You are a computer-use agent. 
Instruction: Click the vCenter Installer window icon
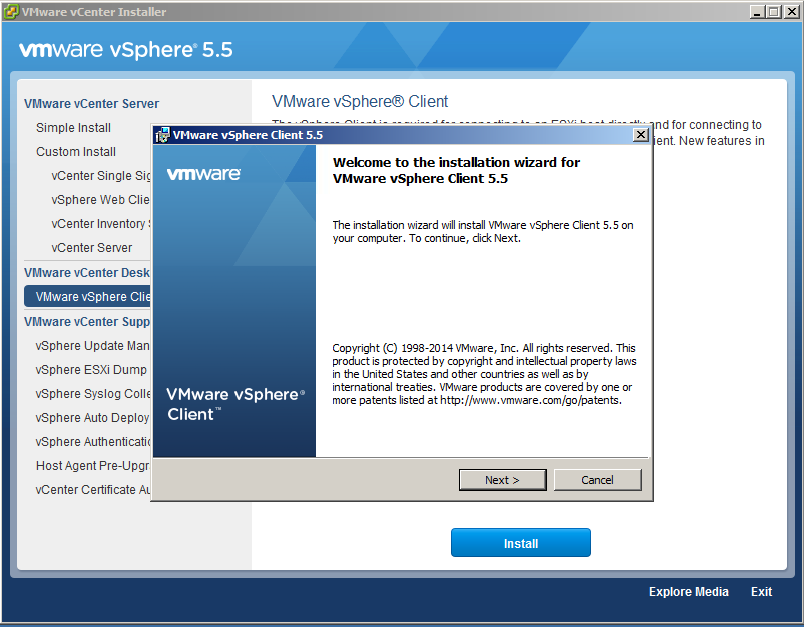tap(11, 12)
